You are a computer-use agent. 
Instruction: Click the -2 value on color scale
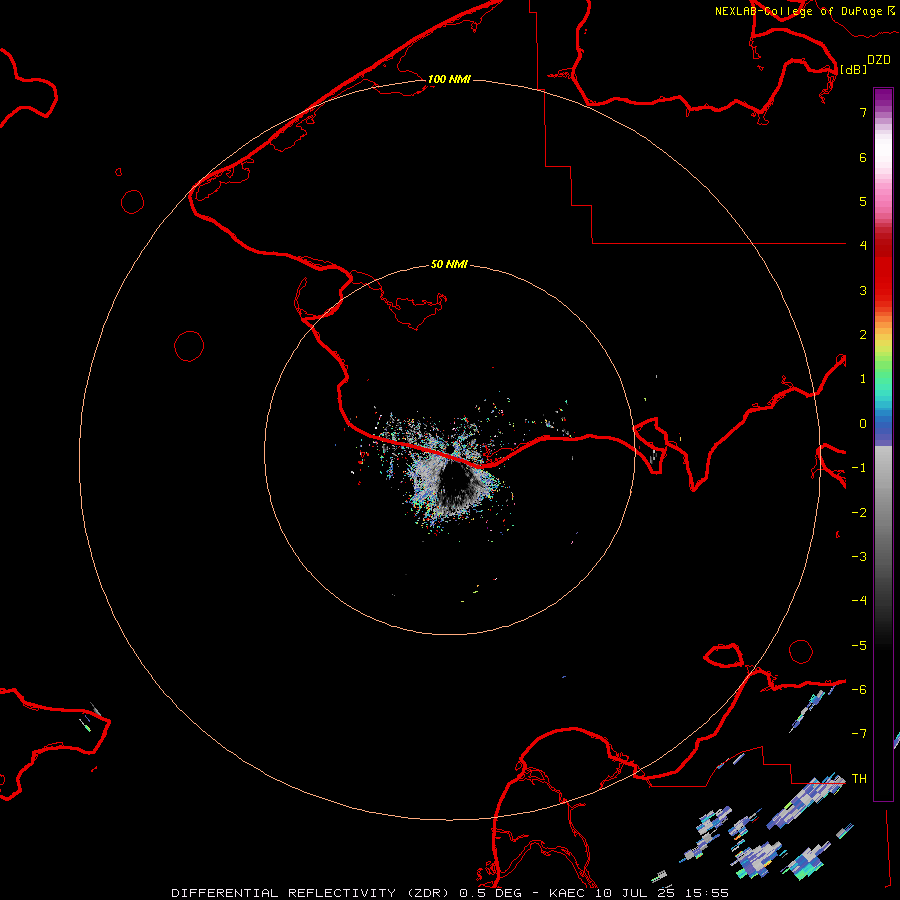click(x=859, y=513)
